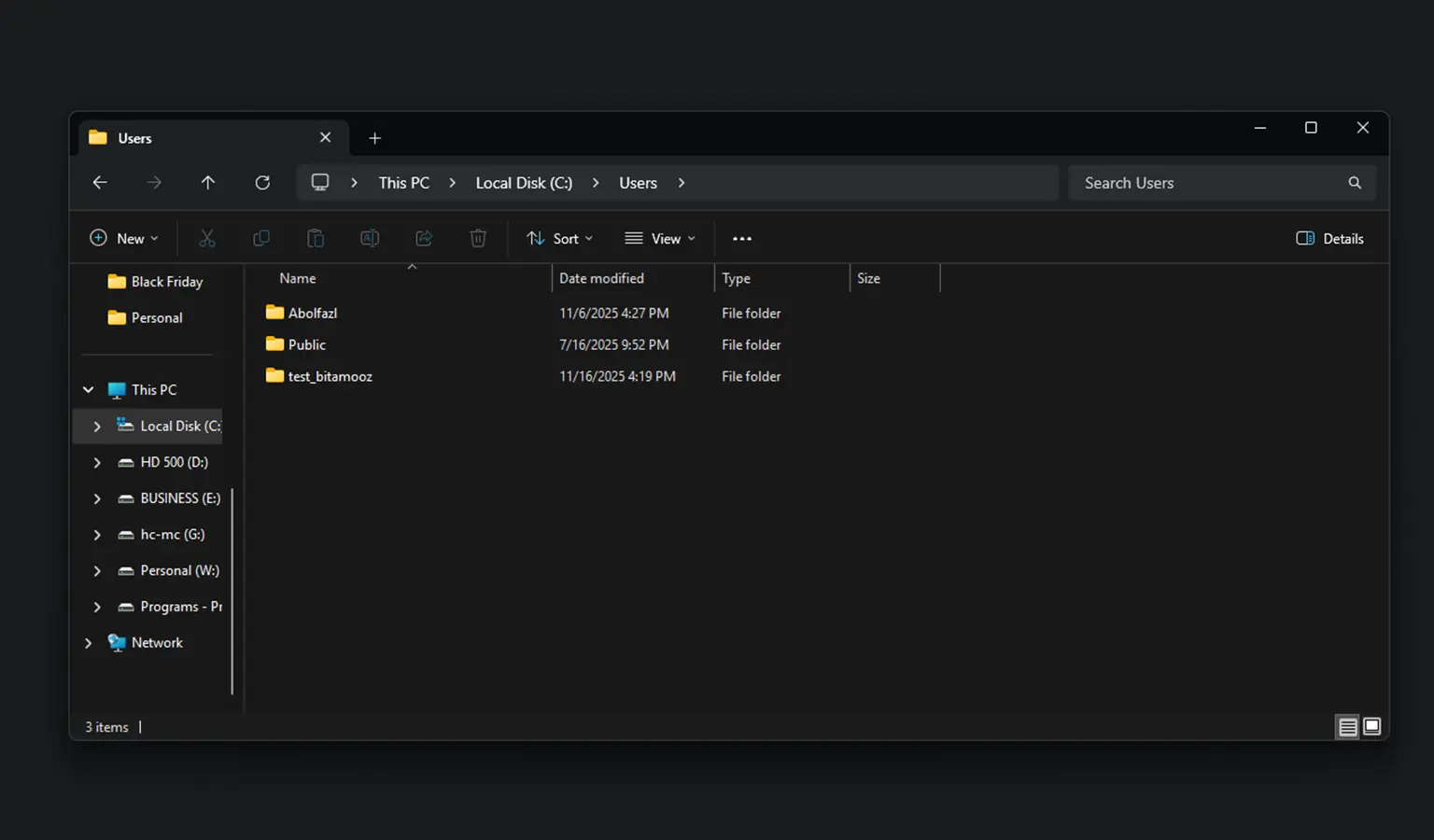This screenshot has width=1434, height=840.
Task: Toggle the Details pane
Action: click(x=1330, y=239)
